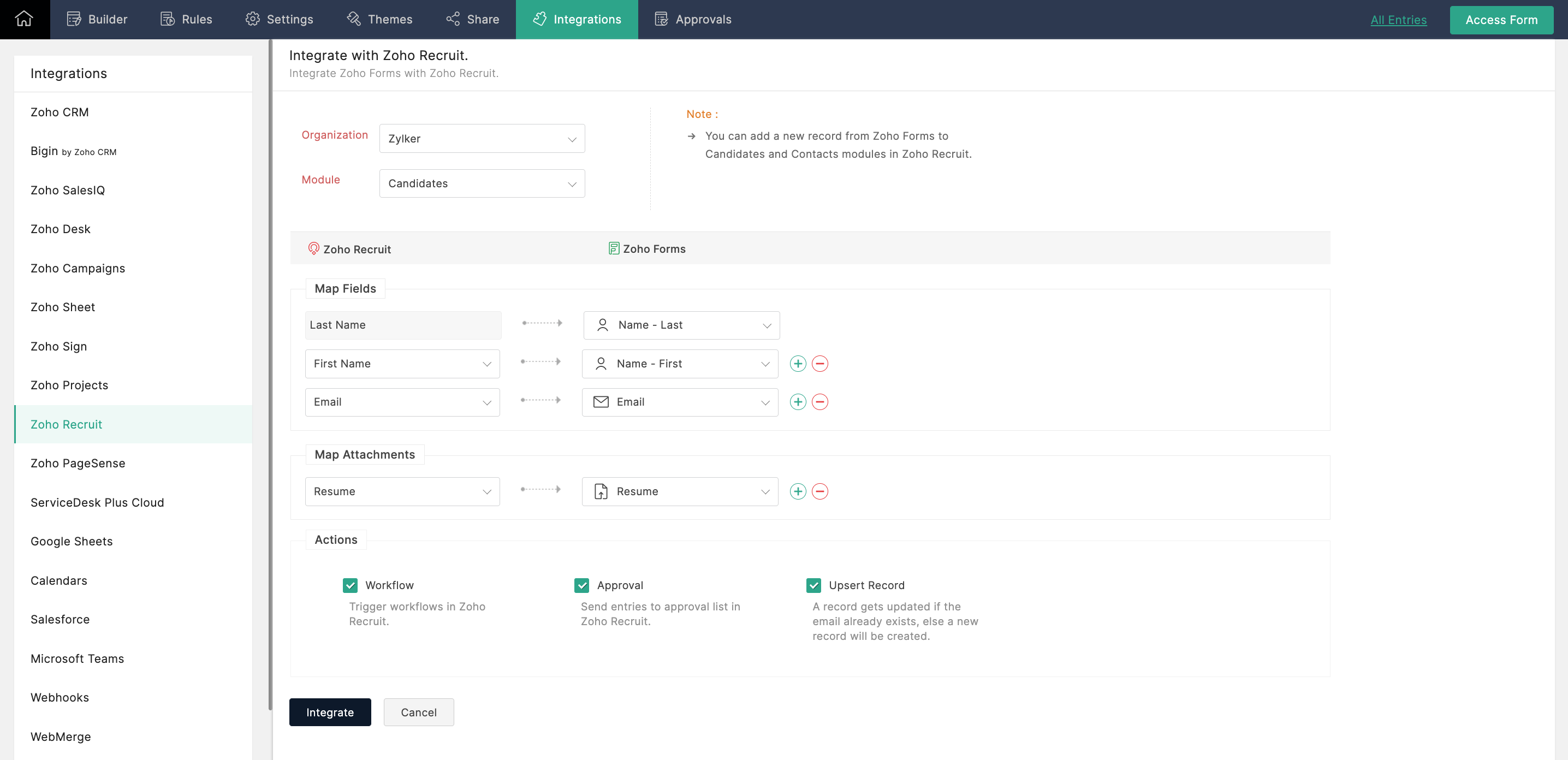Add an attachment mapping after Resume row
This screenshot has height=760, width=1568.
point(798,491)
